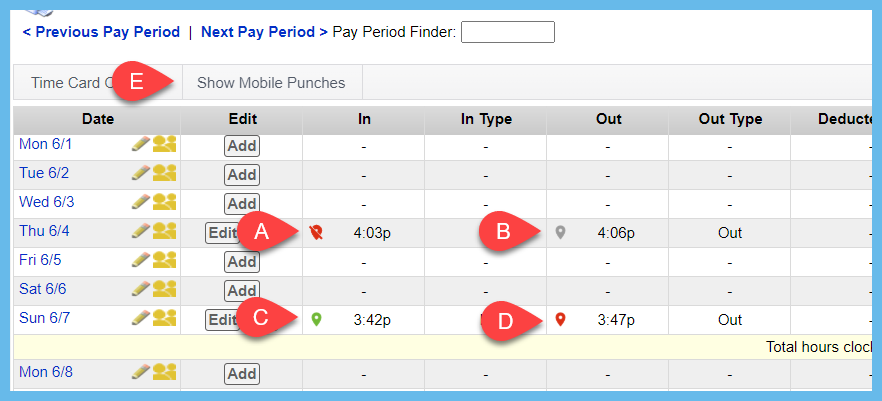Click the yellow people icon for Sun 6/7

click(164, 319)
